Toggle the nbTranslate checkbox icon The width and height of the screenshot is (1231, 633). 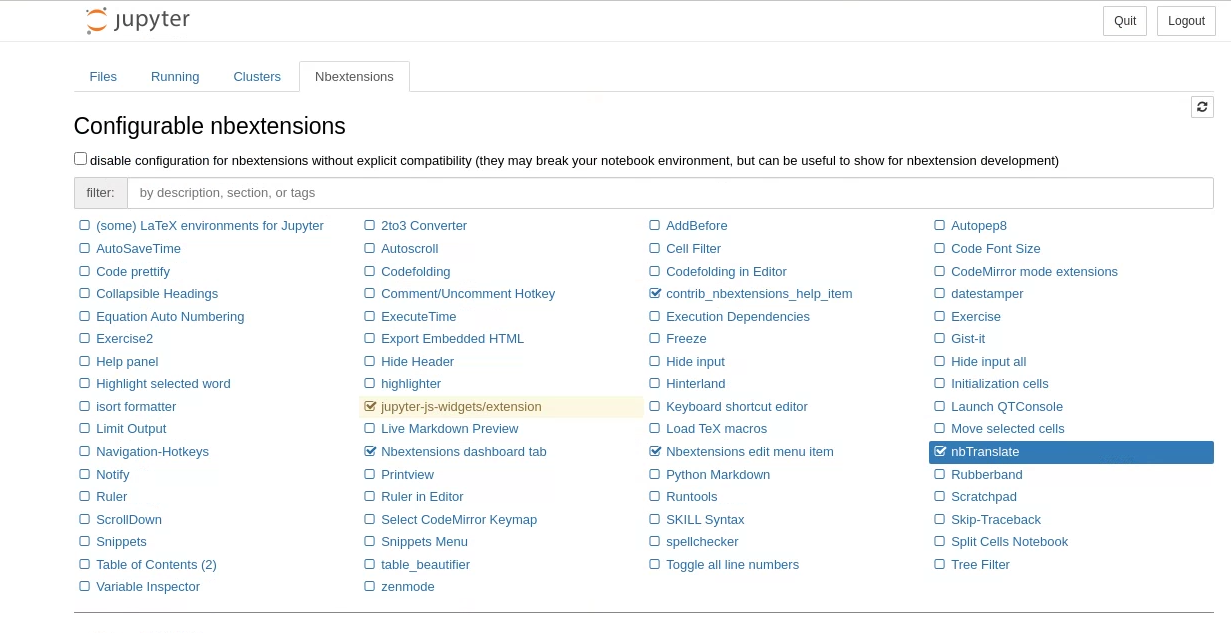(940, 452)
